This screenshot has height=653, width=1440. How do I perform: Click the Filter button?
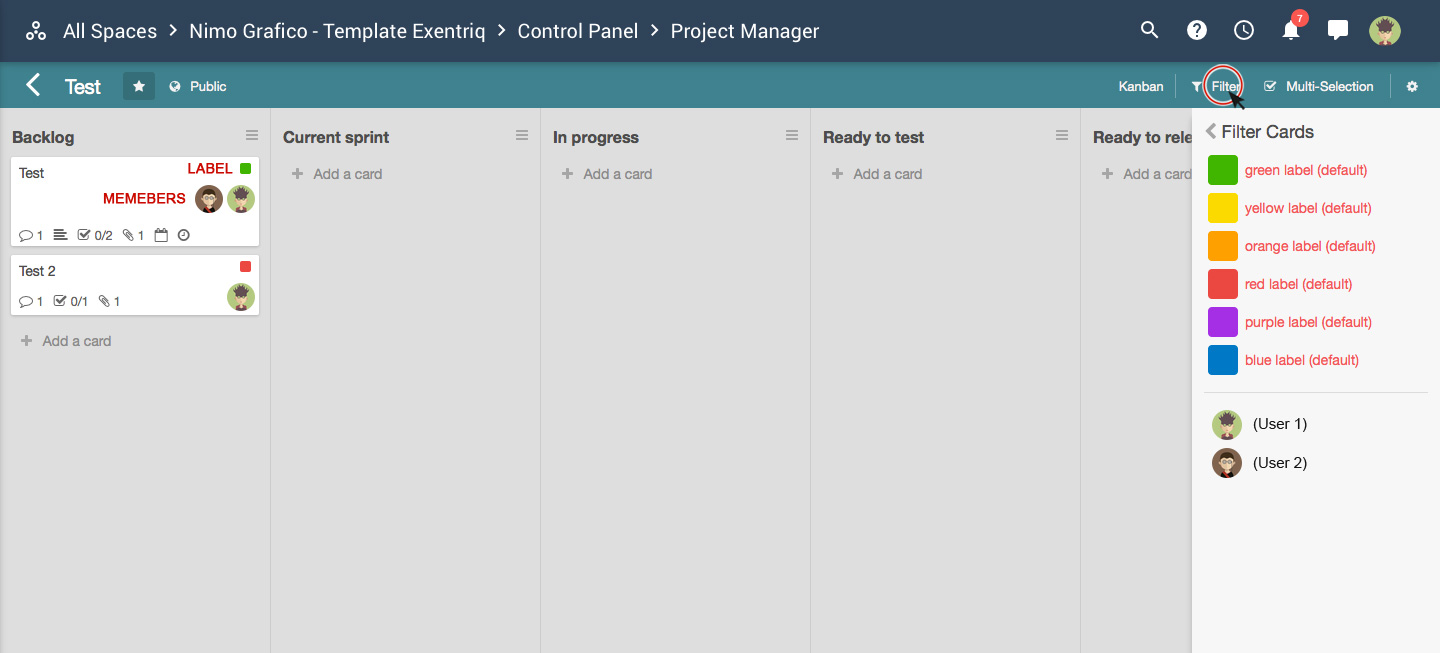pos(1217,87)
